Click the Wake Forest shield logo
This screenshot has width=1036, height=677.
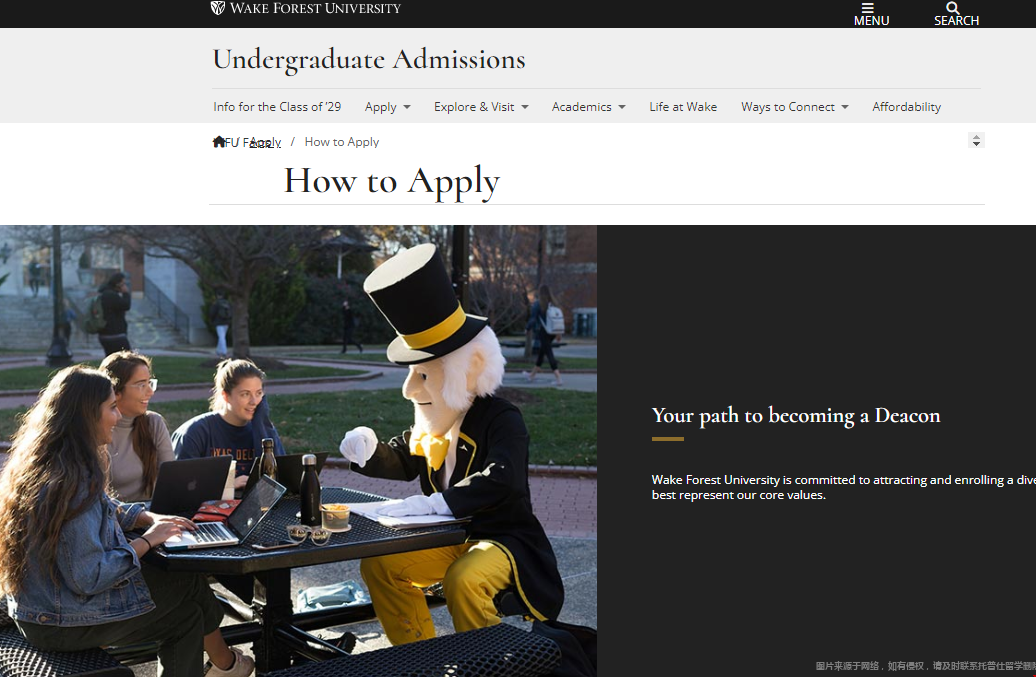217,8
